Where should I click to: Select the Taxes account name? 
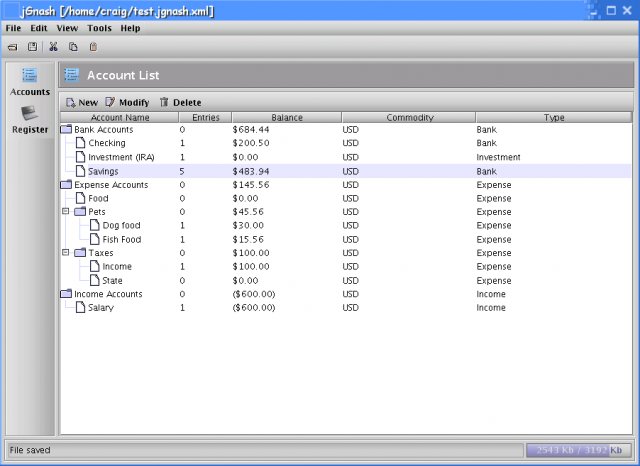pos(101,253)
